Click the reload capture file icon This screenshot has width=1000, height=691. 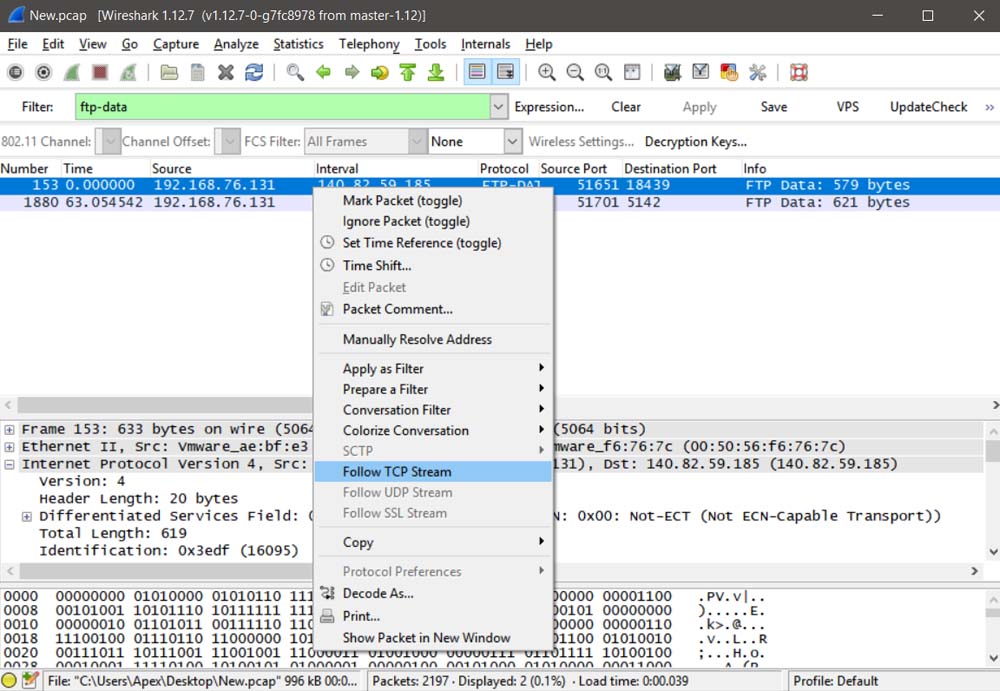tap(254, 72)
